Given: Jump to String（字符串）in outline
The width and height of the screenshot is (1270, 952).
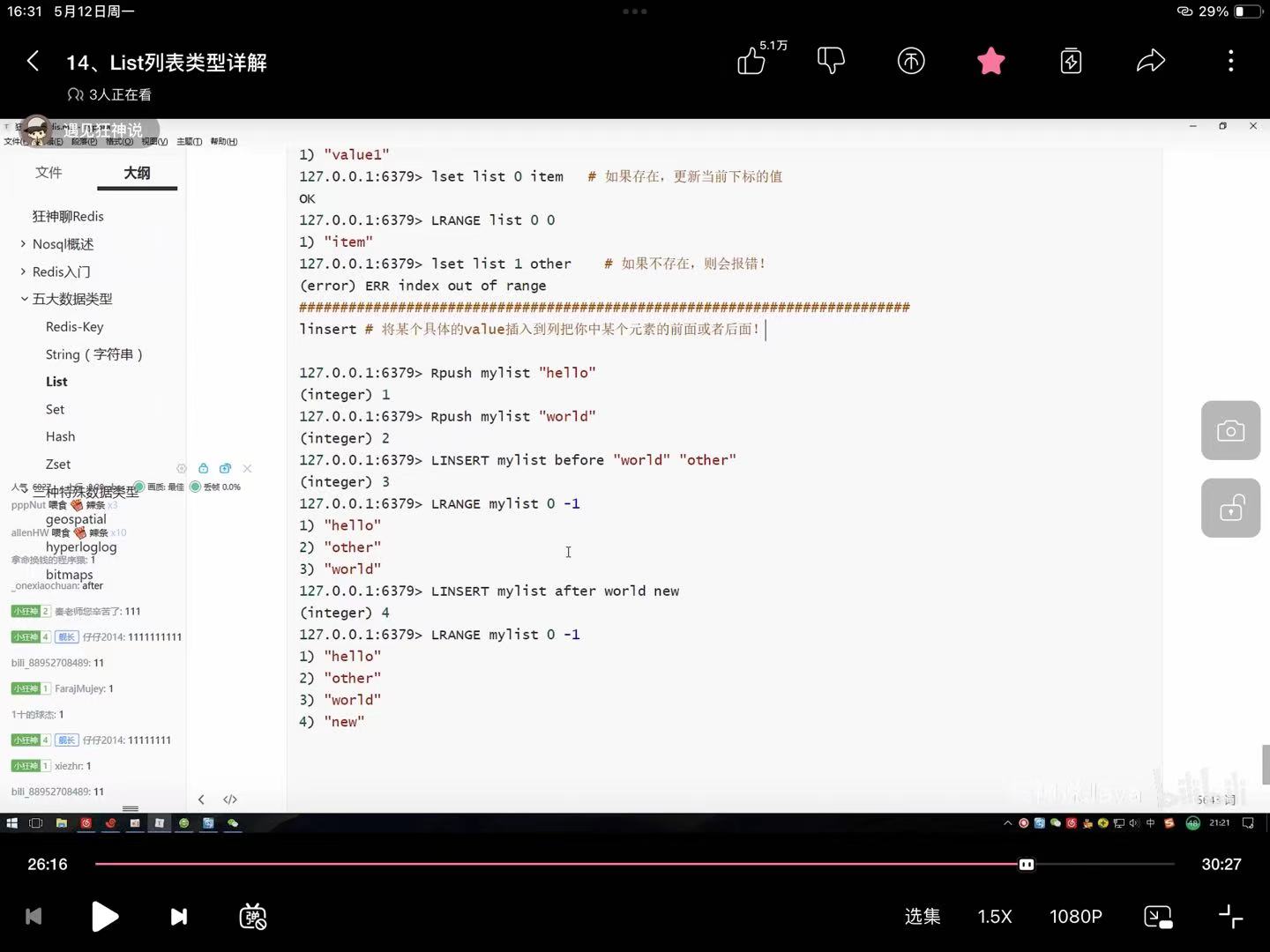Looking at the screenshot, I should (x=93, y=354).
